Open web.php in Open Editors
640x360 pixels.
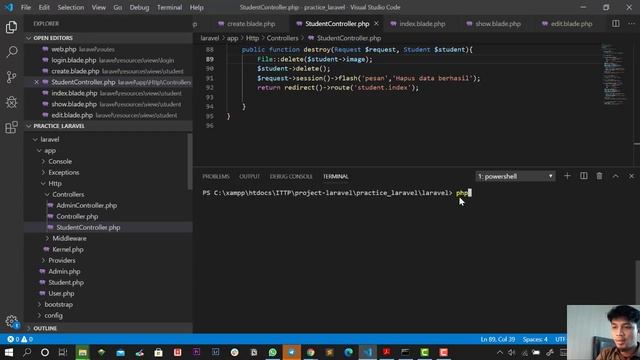64,49
